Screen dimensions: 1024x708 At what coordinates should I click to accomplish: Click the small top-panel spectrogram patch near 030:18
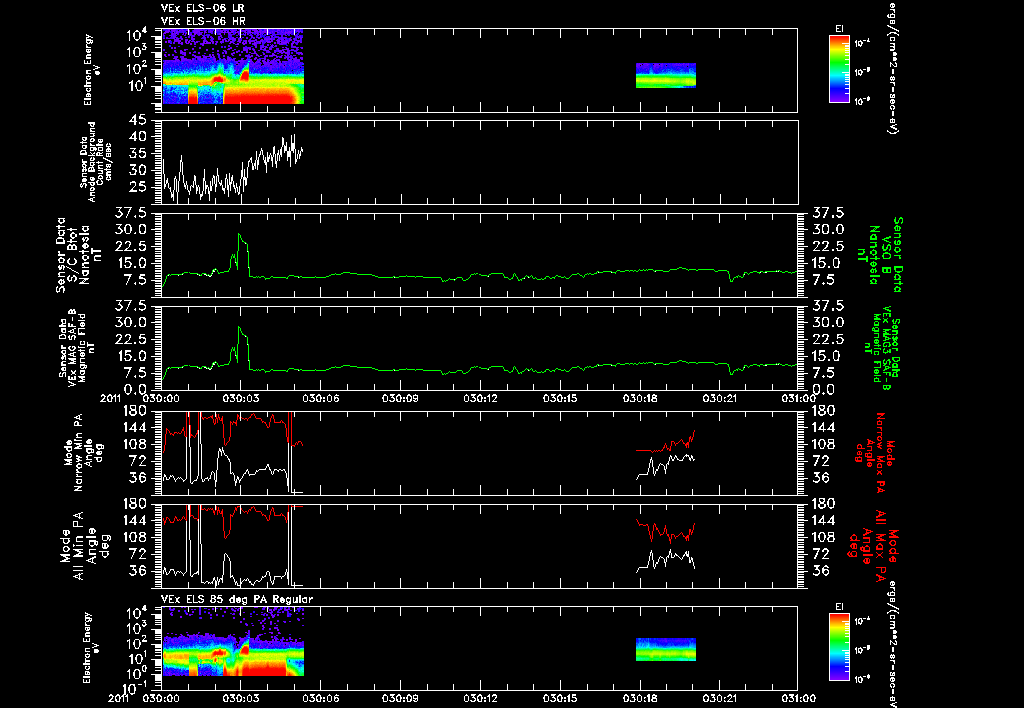(x=665, y=75)
